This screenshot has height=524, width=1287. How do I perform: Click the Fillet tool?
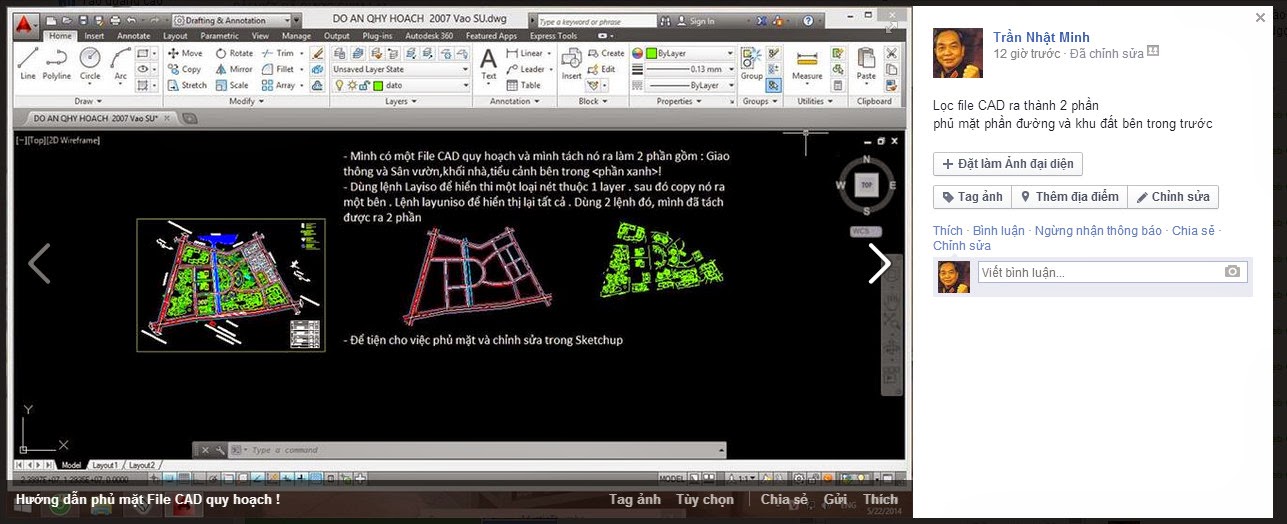278,69
